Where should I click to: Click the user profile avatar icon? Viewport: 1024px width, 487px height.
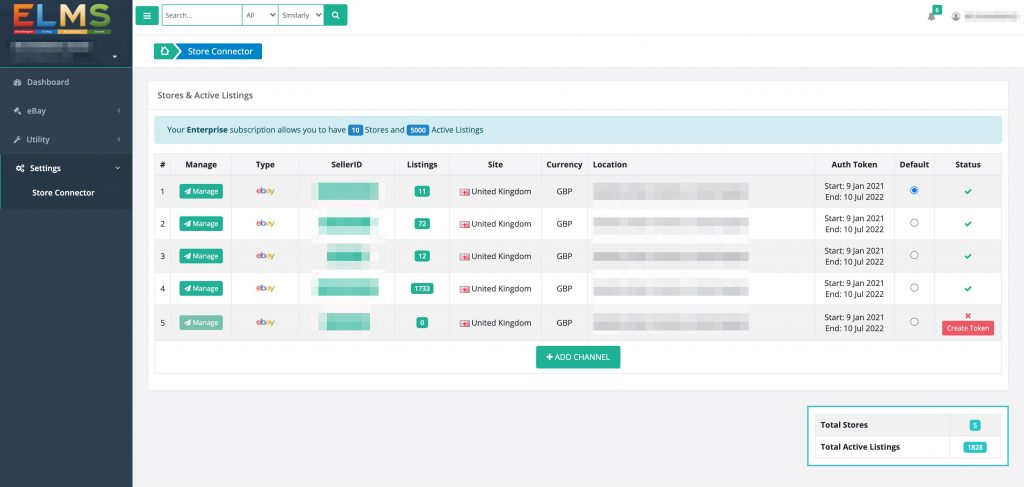pyautogui.click(x=956, y=16)
